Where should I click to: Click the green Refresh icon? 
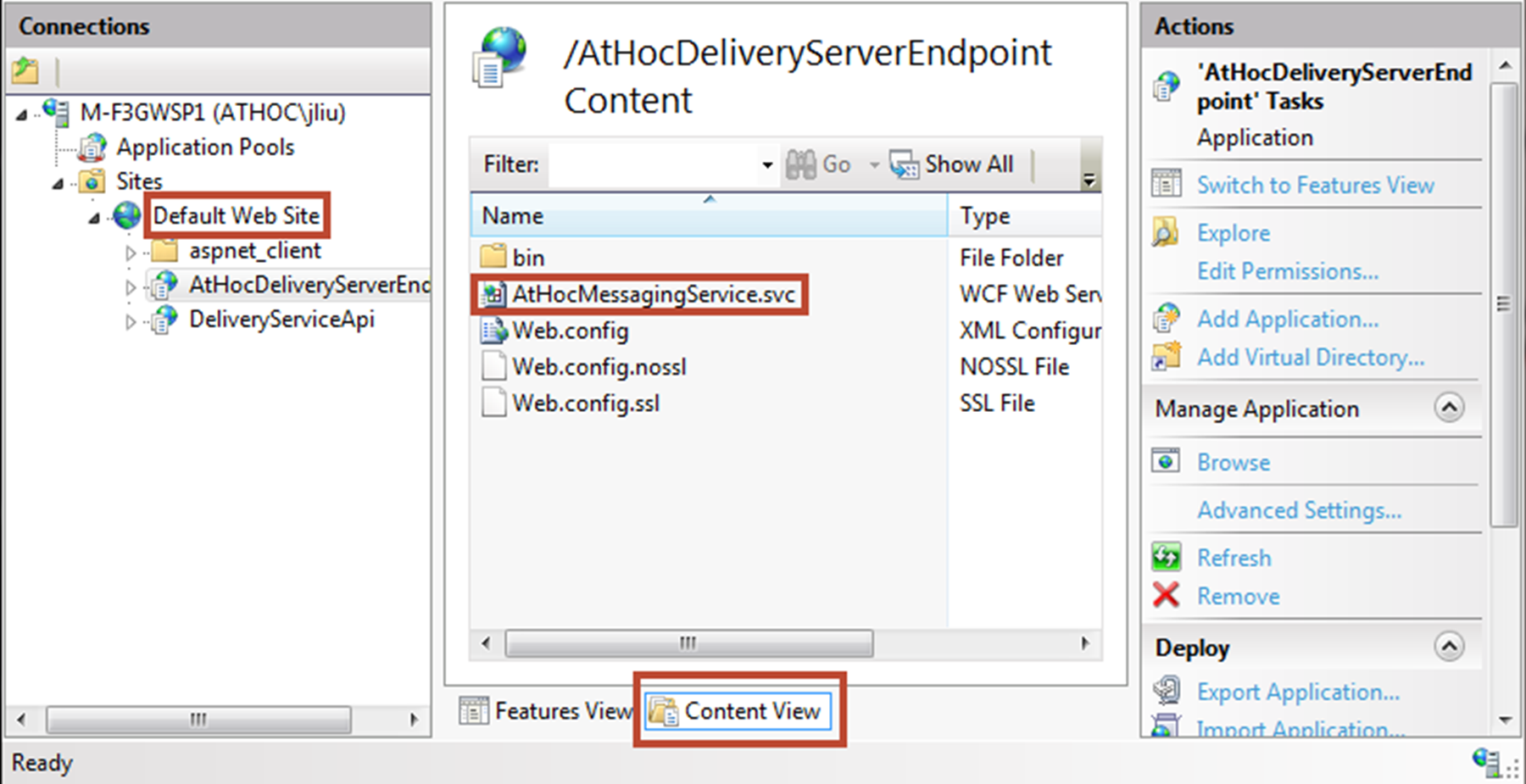[x=1167, y=557]
